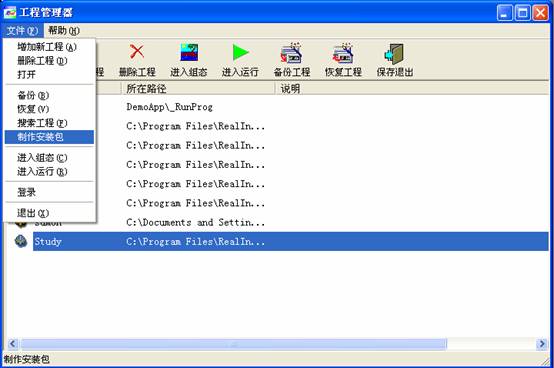Click the horizontal scrollbar left arrow

point(13,343)
